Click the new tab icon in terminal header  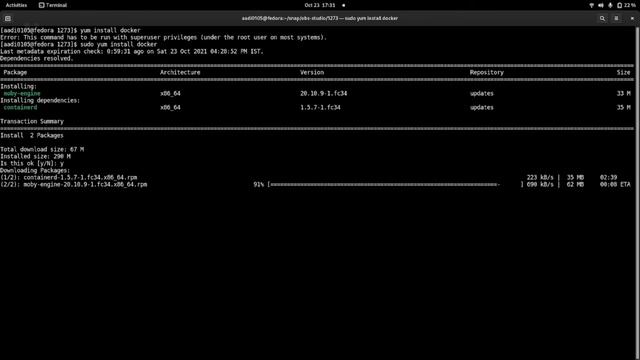coord(8,18)
